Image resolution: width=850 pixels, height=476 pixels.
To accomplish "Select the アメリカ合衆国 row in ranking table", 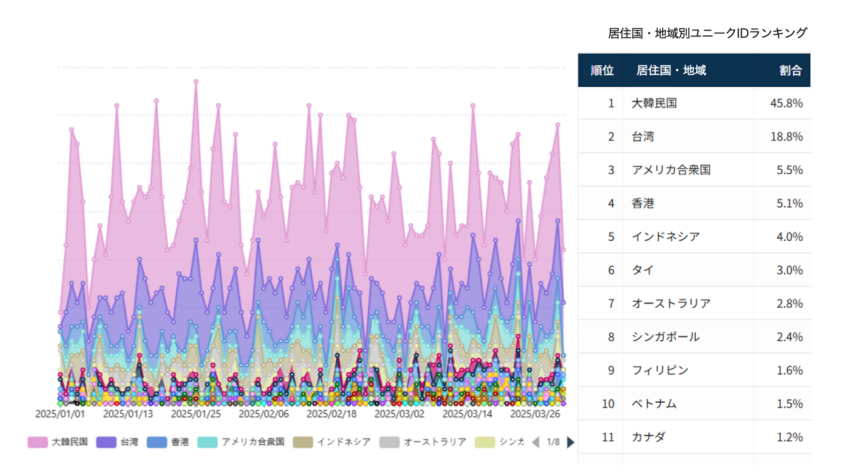I will tap(694, 170).
